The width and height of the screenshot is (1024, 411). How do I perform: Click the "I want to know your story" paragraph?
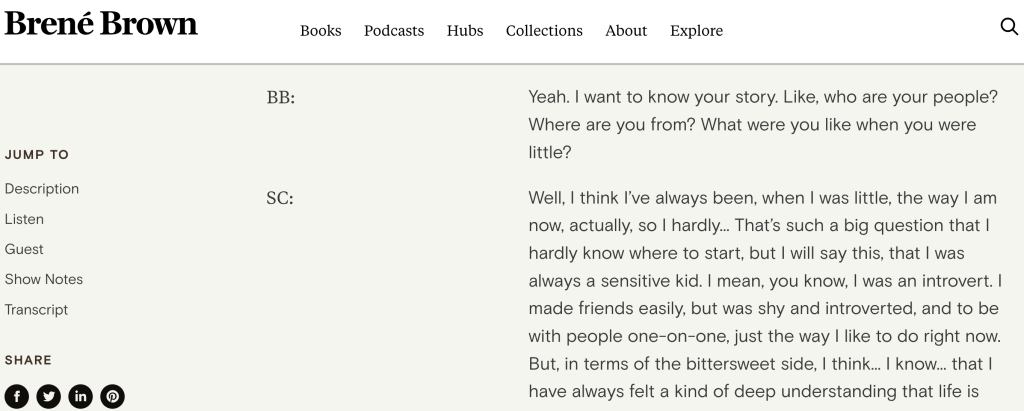point(752,126)
